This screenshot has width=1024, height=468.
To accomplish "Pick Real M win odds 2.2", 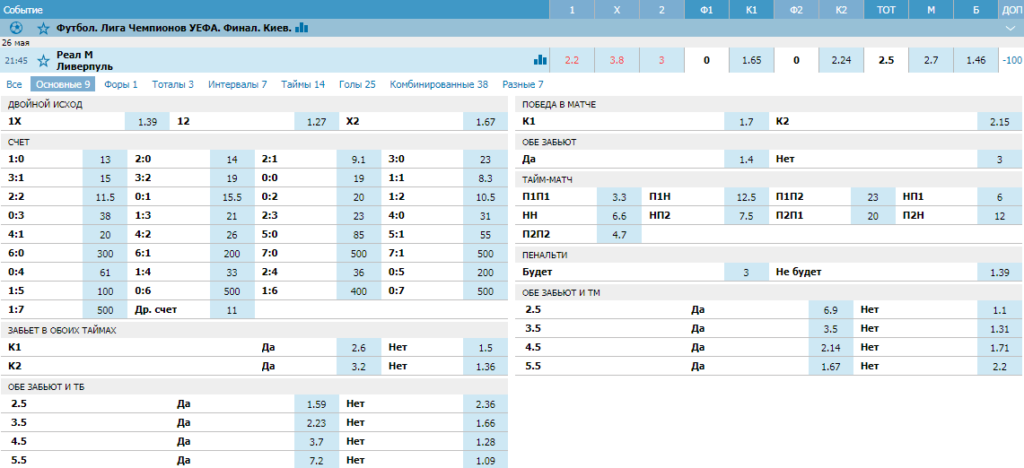I will point(572,60).
